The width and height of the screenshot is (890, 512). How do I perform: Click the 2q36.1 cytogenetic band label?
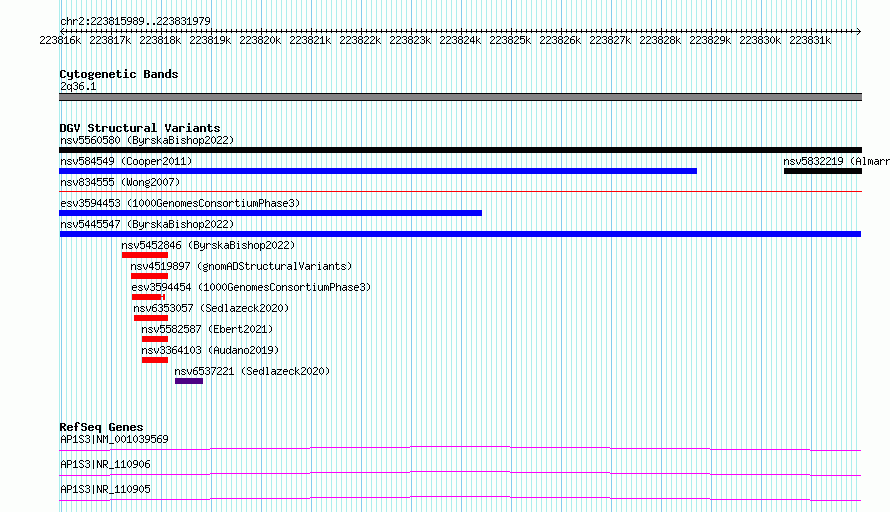pos(78,86)
